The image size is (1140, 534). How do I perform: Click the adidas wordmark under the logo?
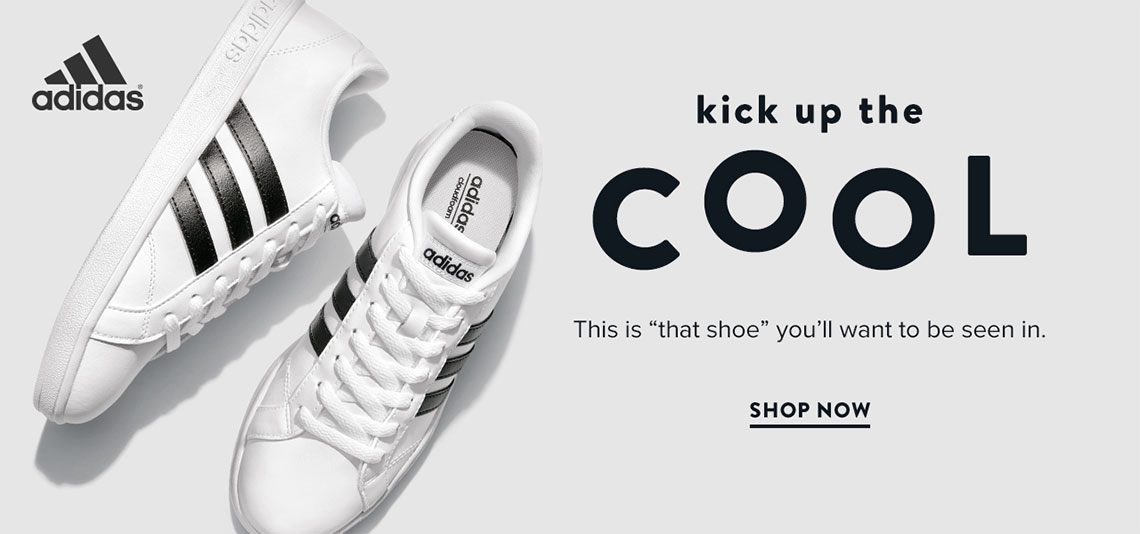point(87,98)
